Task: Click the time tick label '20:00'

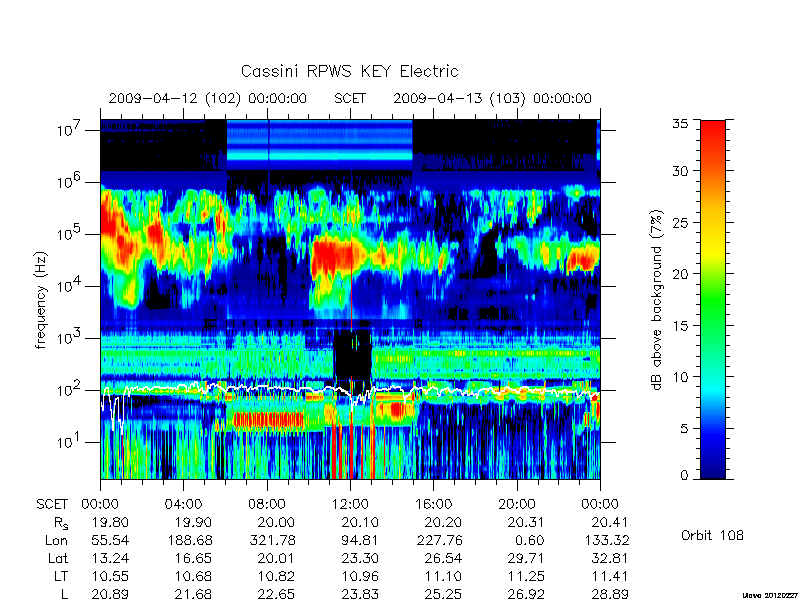Action: point(517,504)
